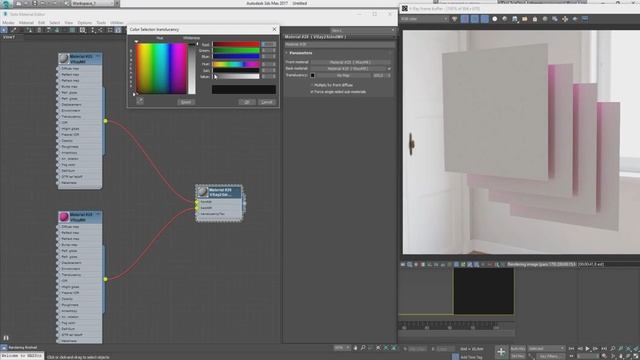640x360 pixels.
Task: Click VRay2SidedMtl node preview icon
Action: click(202, 192)
